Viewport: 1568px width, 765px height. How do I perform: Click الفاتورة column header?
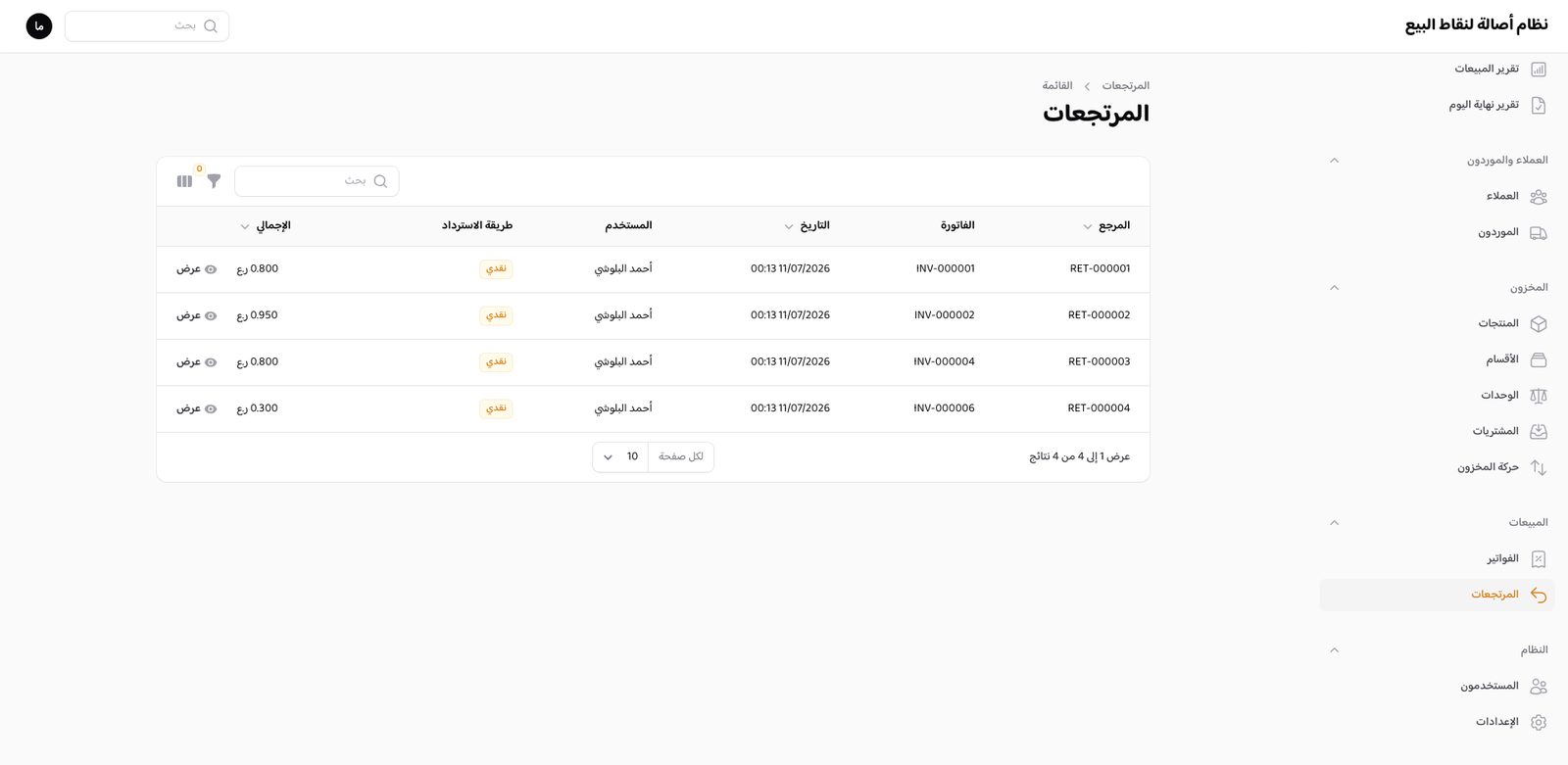click(x=957, y=226)
